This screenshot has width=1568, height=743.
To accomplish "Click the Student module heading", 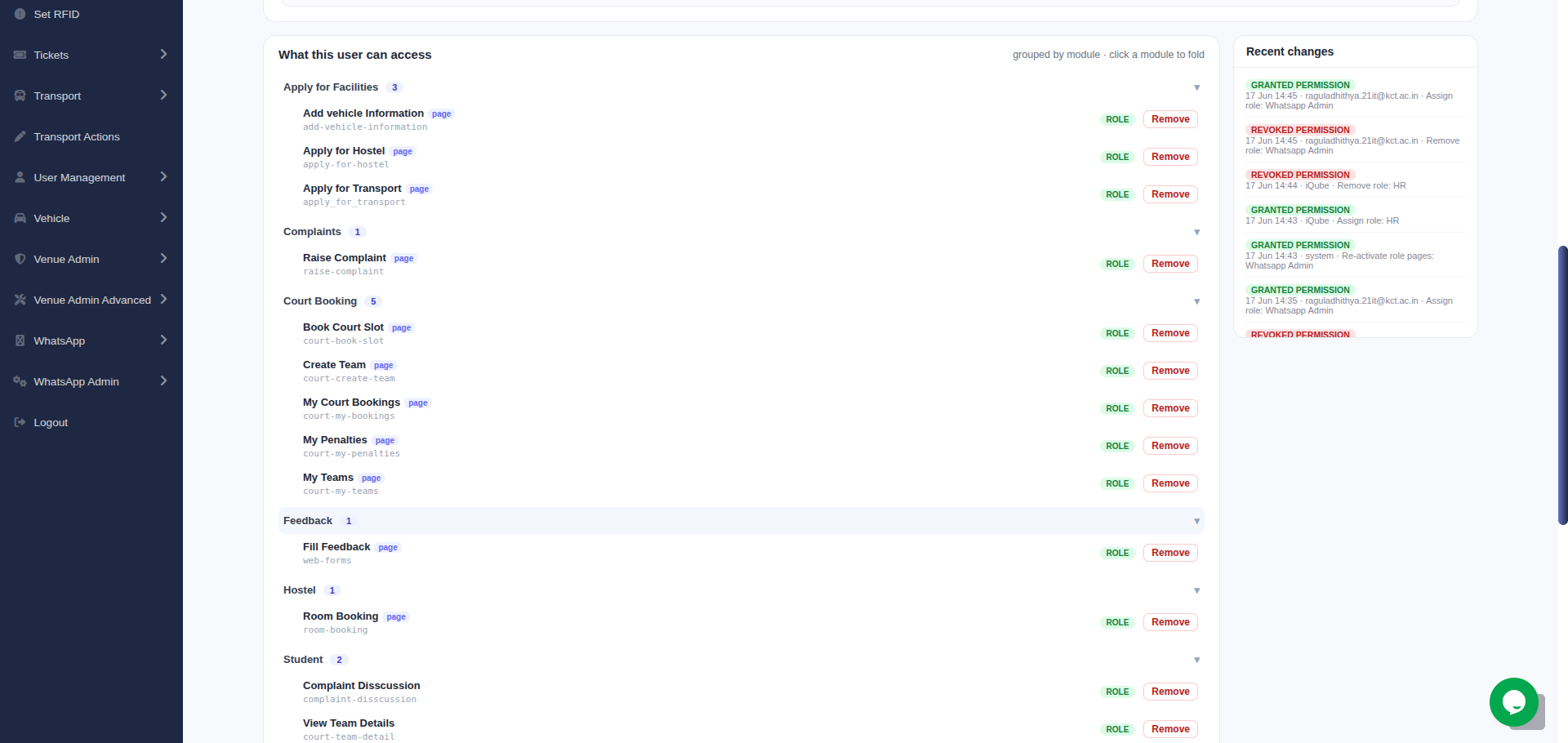I will [303, 660].
